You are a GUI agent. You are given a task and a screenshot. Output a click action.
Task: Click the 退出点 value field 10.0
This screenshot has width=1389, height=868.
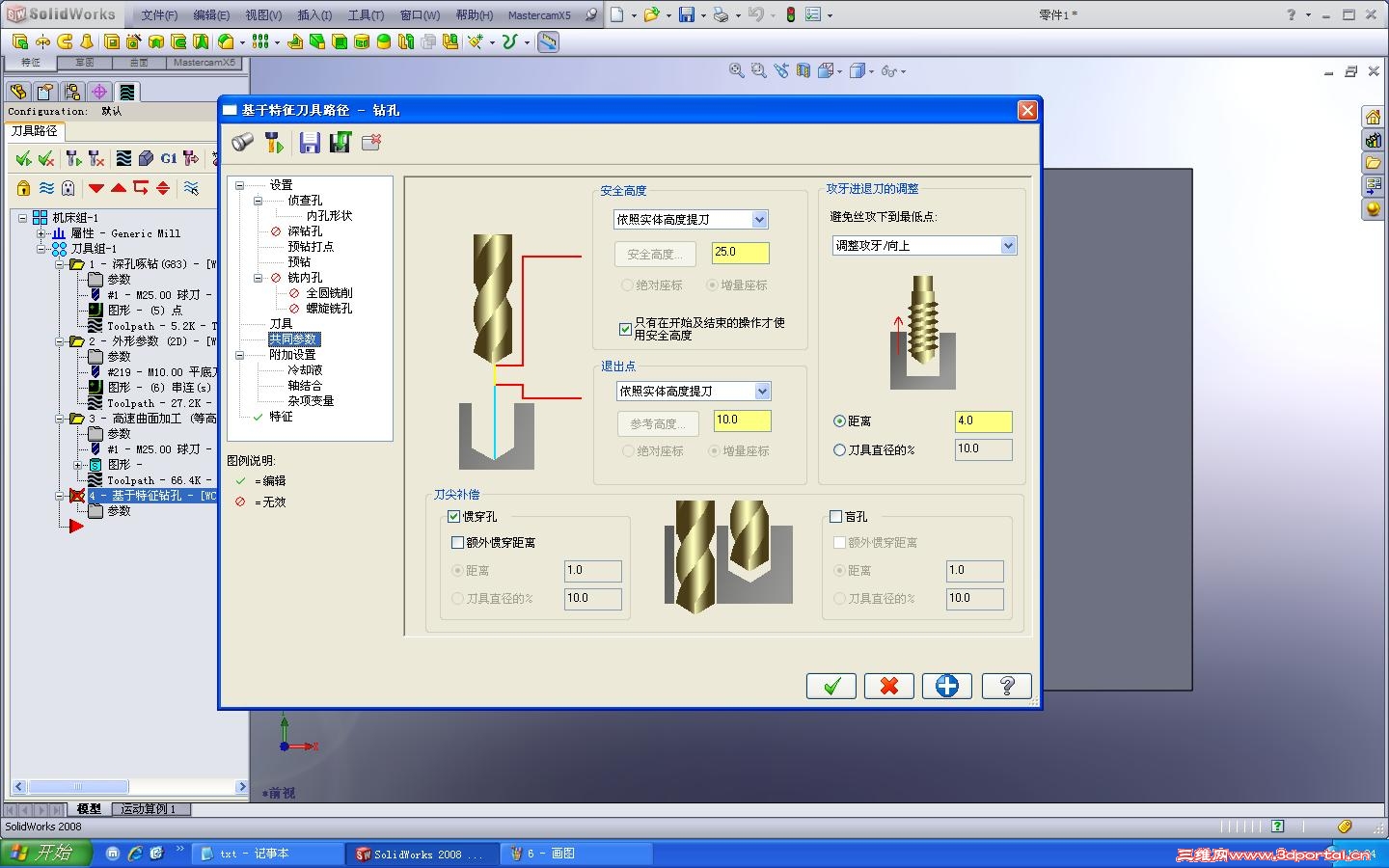click(743, 420)
